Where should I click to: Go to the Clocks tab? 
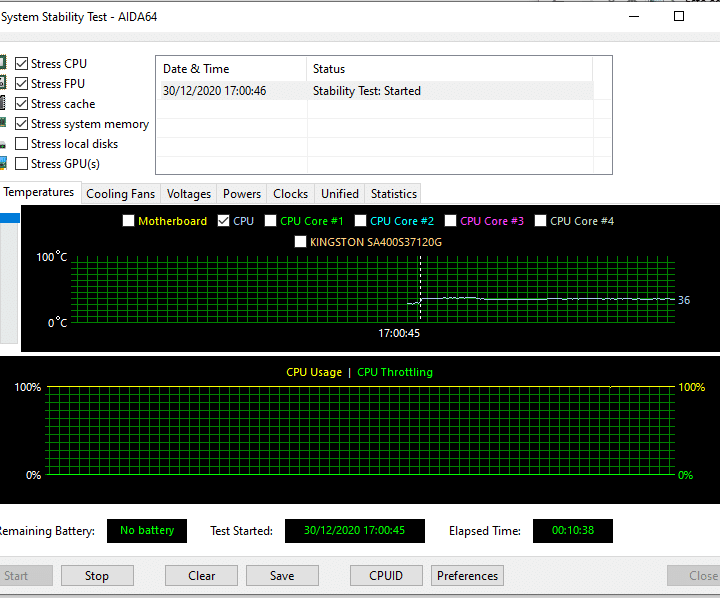pyautogui.click(x=291, y=194)
